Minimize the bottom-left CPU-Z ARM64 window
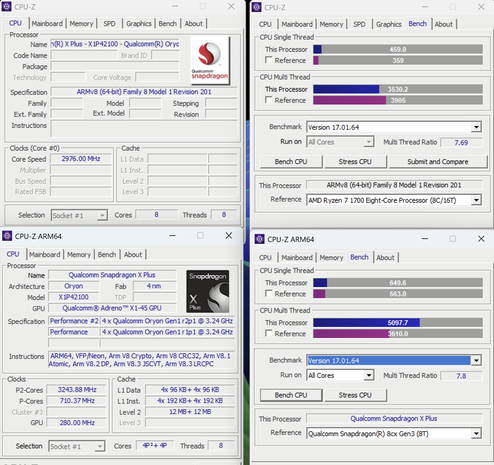 coord(172,236)
